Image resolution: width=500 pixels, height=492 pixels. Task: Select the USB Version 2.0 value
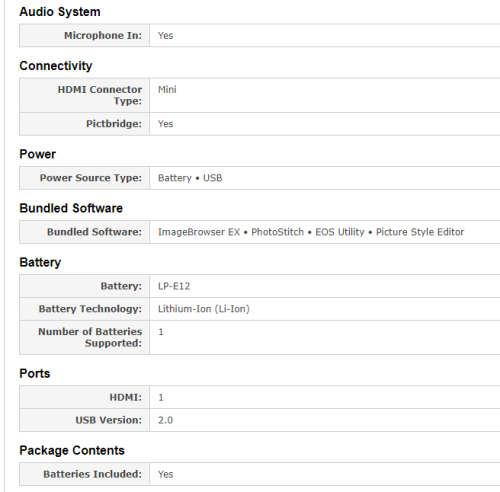pos(165,420)
